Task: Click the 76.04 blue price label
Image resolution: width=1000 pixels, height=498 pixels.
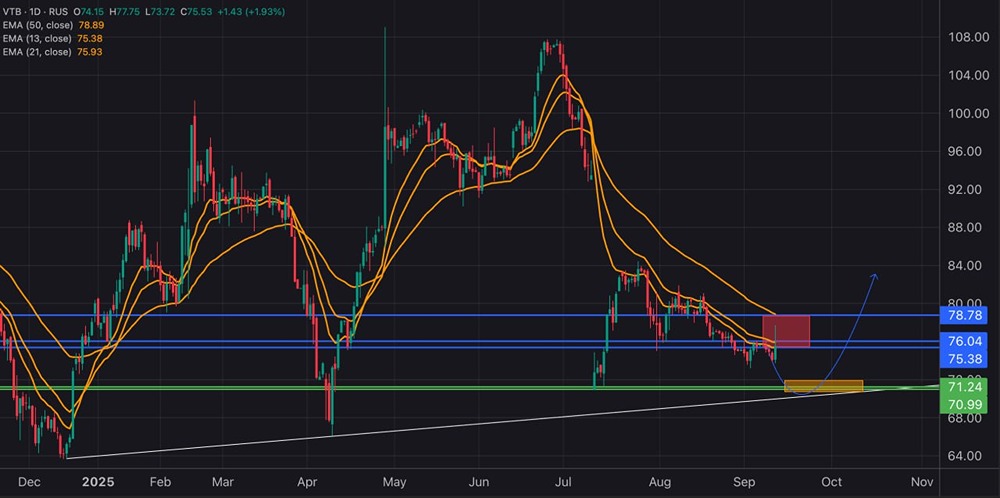Action: 964,342
